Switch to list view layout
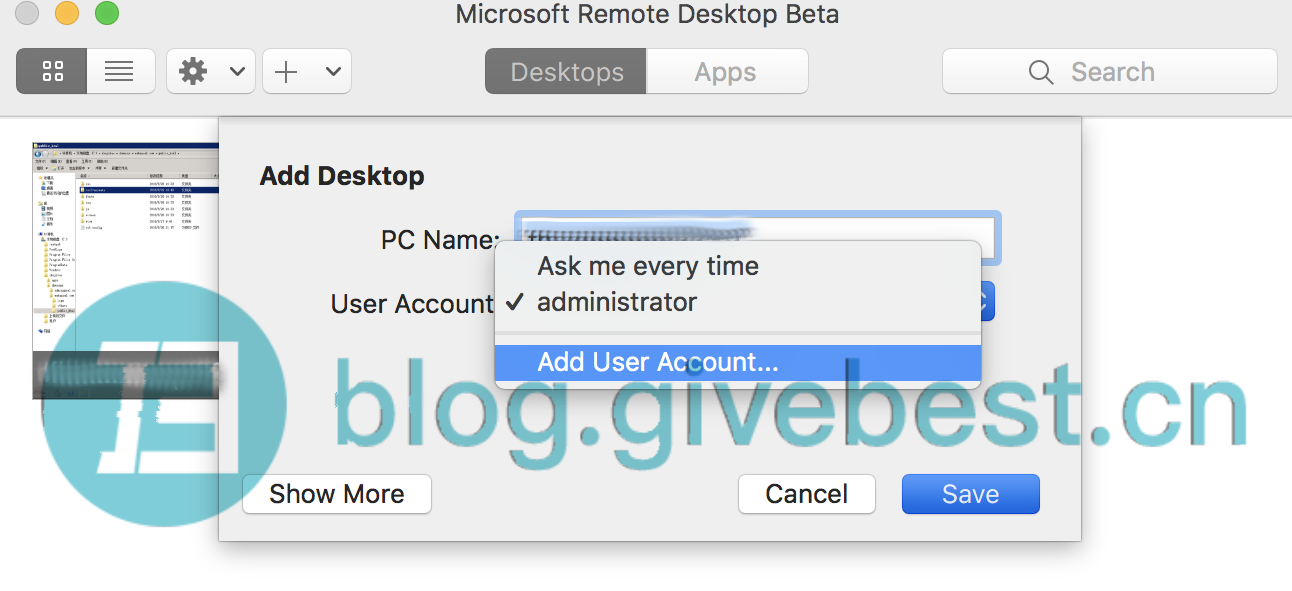The image size is (1292, 591). (x=120, y=71)
